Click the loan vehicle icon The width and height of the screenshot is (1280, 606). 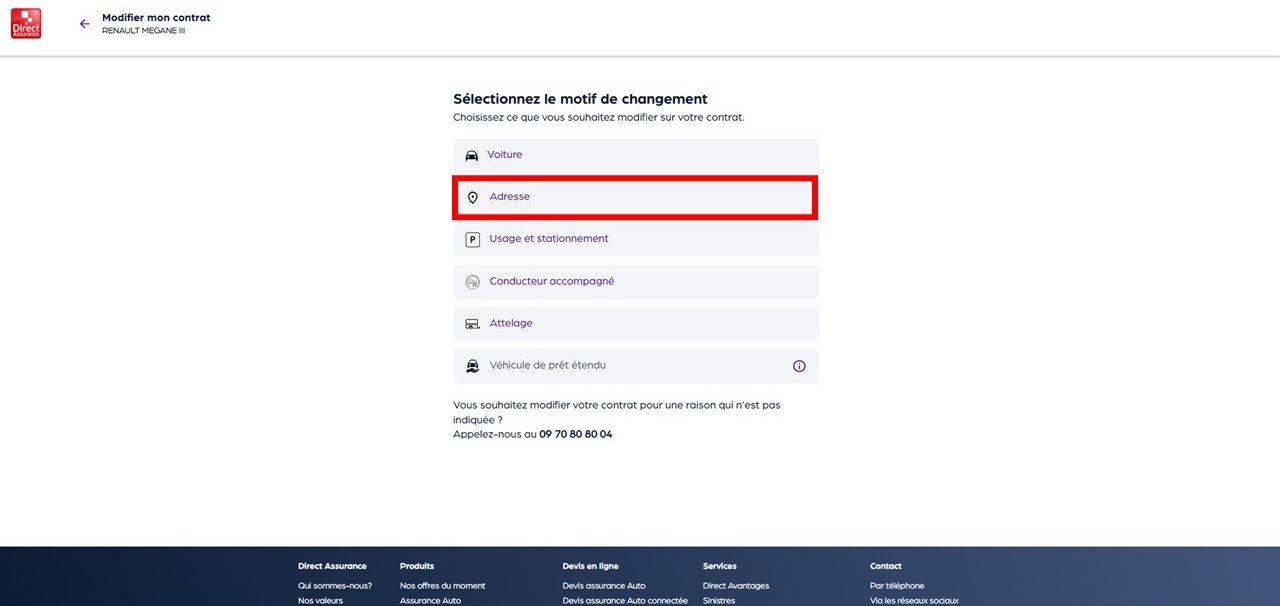point(473,366)
